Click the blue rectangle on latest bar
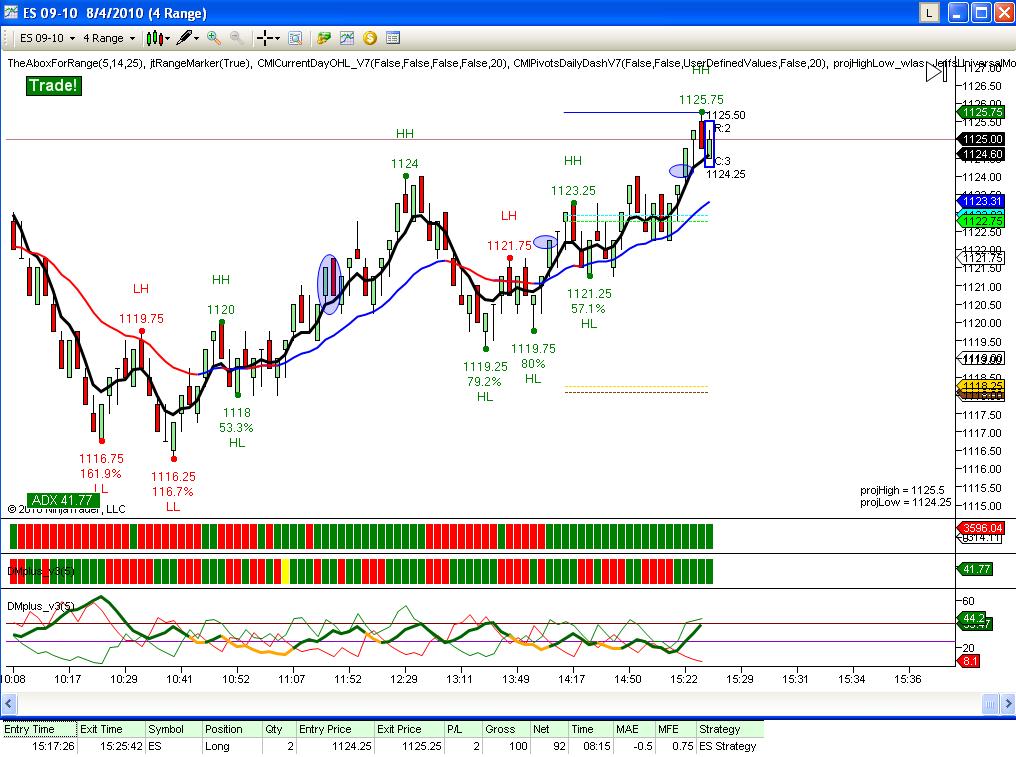This screenshot has height=757, width=1016. point(710,144)
